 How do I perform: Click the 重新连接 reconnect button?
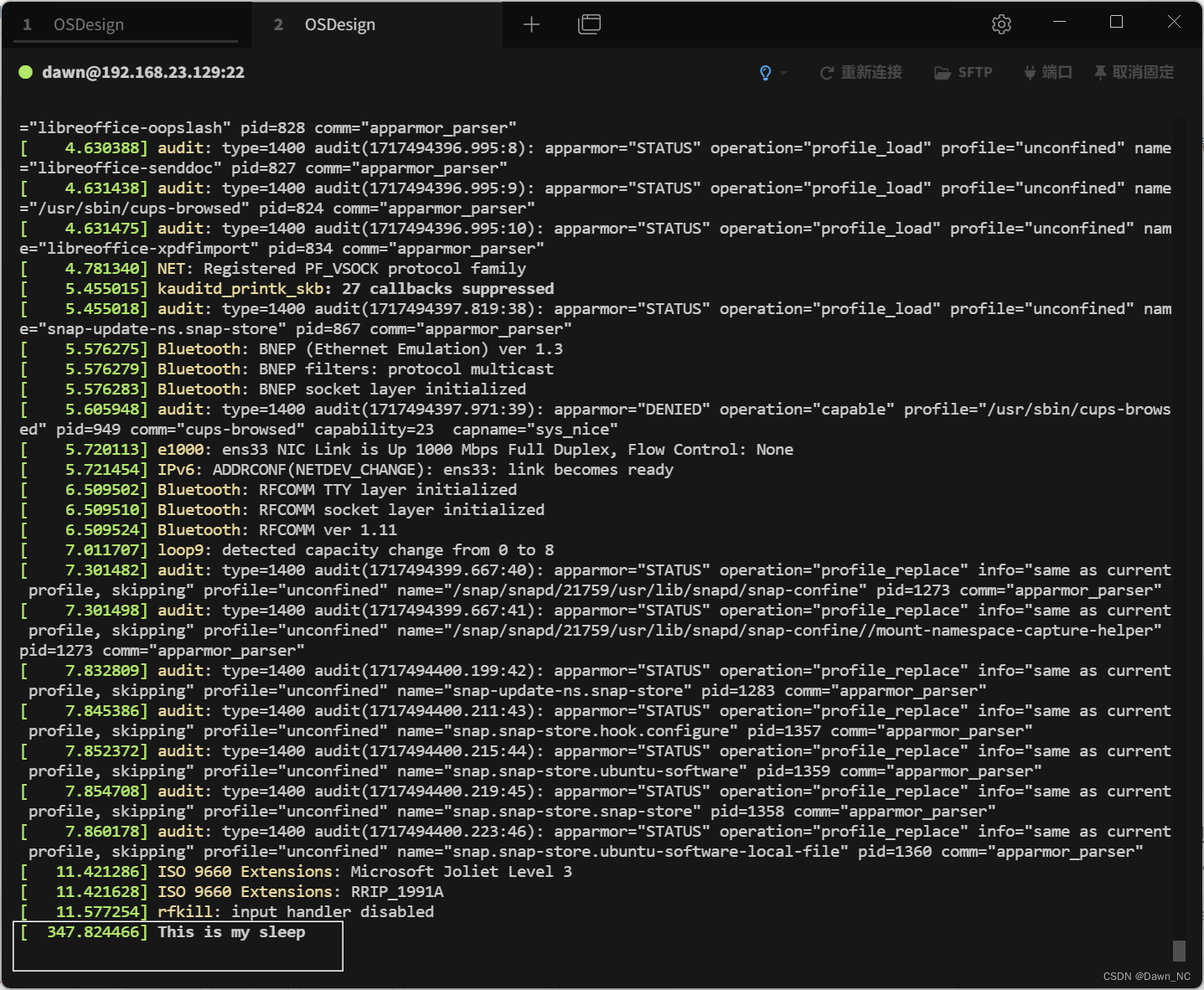860,73
